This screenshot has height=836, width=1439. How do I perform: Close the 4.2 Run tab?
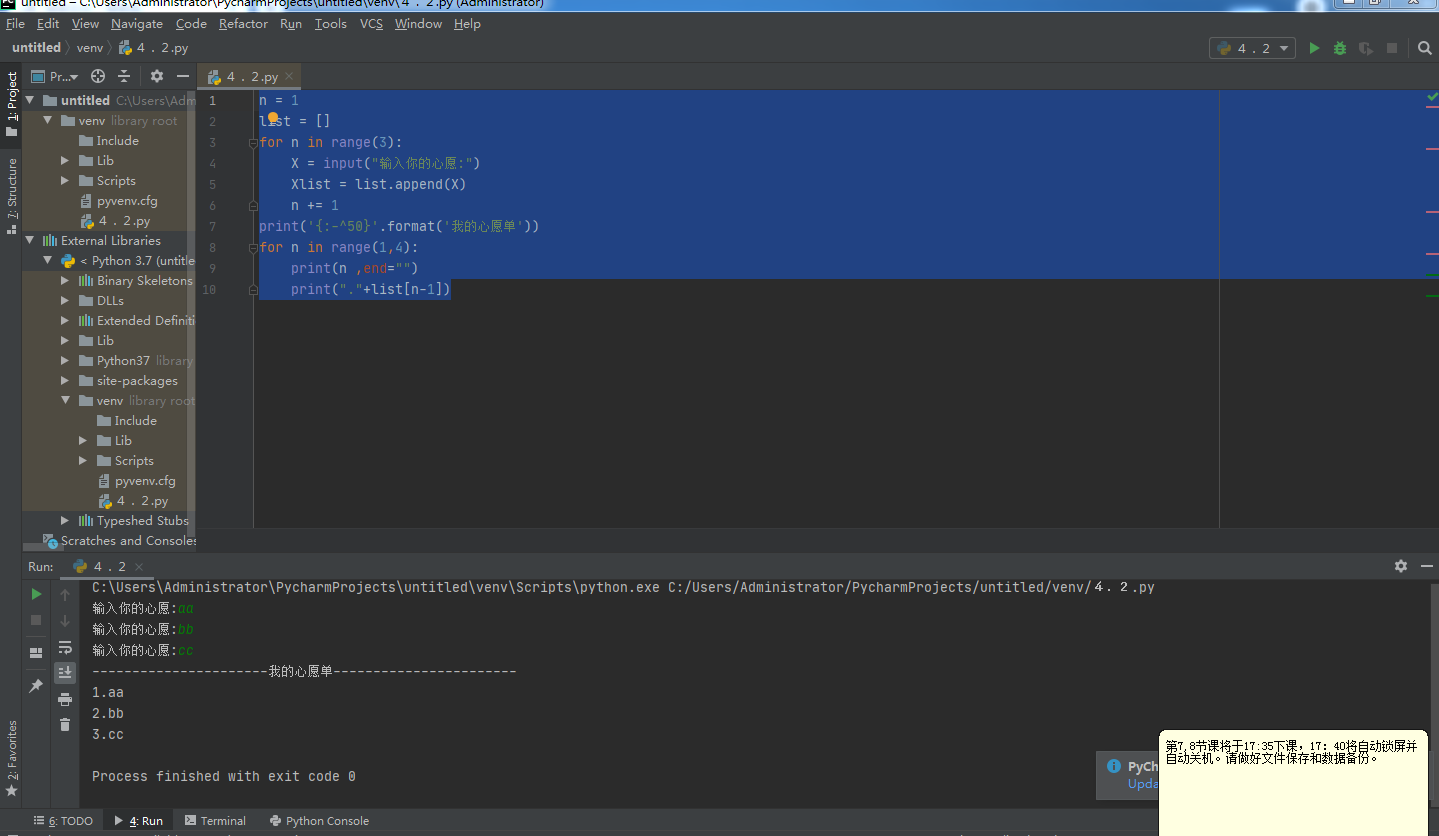click(139, 567)
